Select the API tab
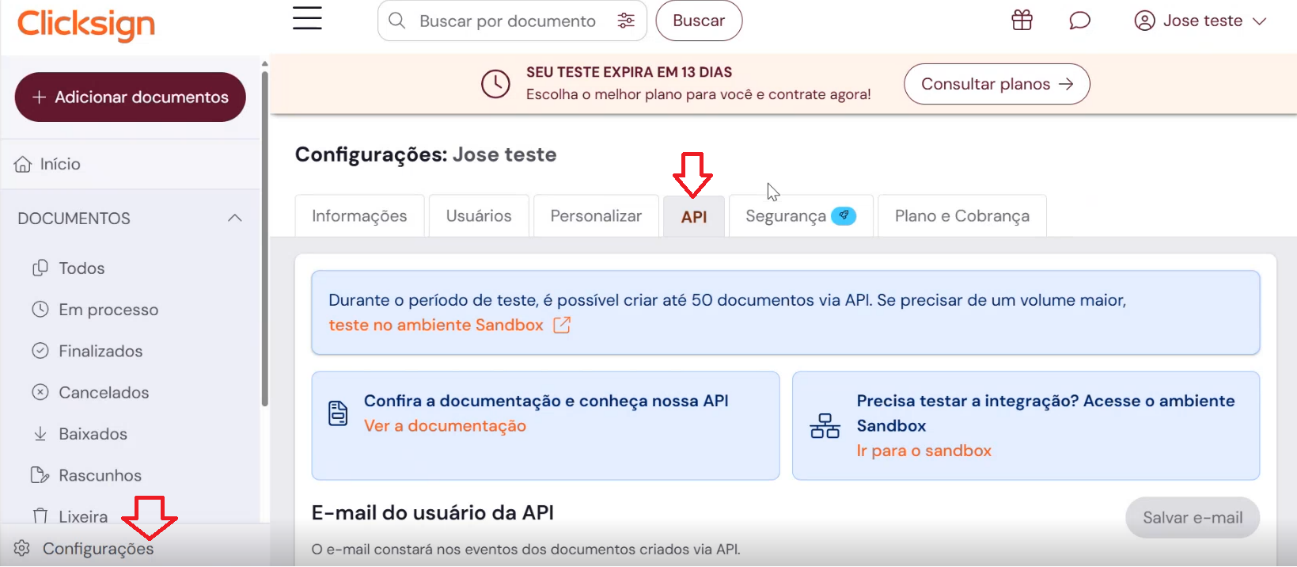The image size is (1297, 567). pos(694,216)
